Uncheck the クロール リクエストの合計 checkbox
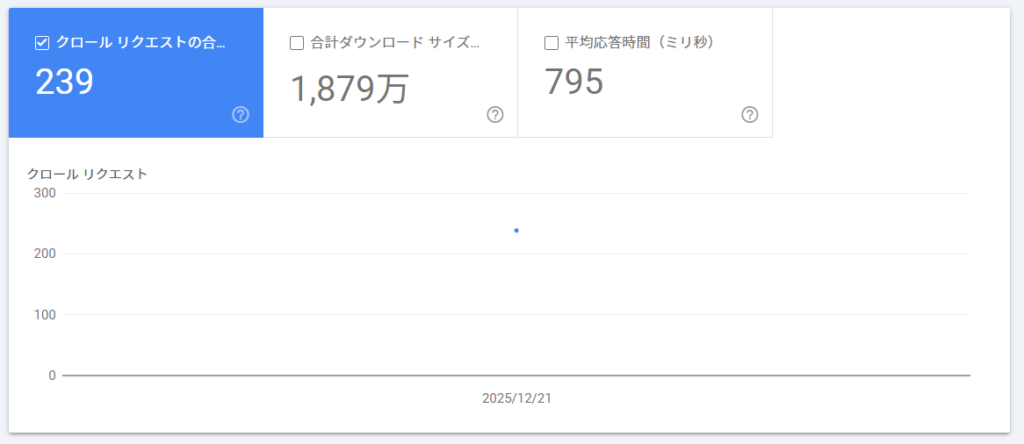Image resolution: width=1024 pixels, height=444 pixels. [42, 43]
